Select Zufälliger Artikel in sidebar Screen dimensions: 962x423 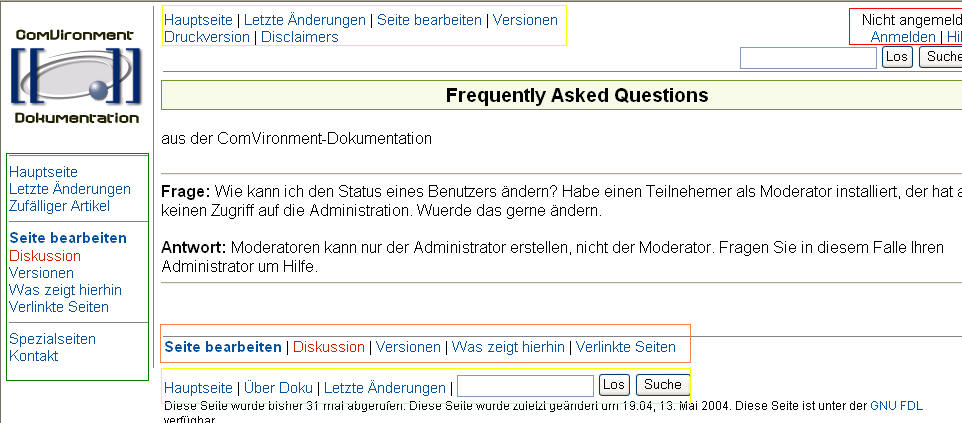59,206
